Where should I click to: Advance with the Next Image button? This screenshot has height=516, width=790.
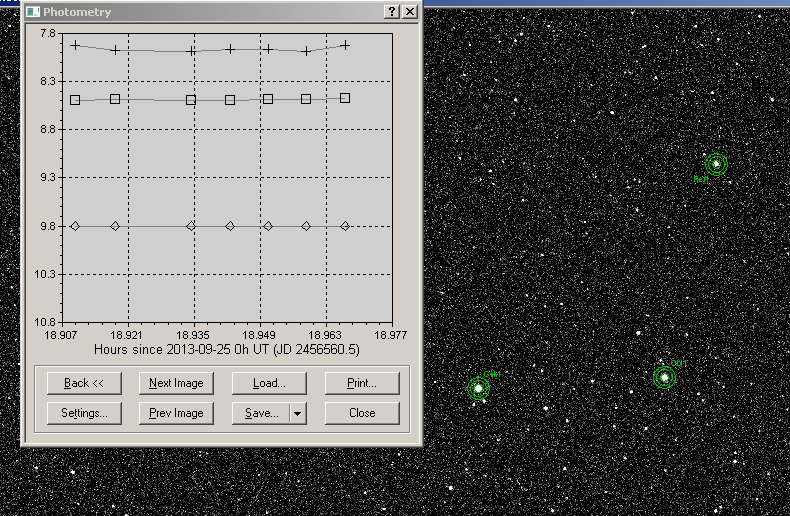coord(176,383)
